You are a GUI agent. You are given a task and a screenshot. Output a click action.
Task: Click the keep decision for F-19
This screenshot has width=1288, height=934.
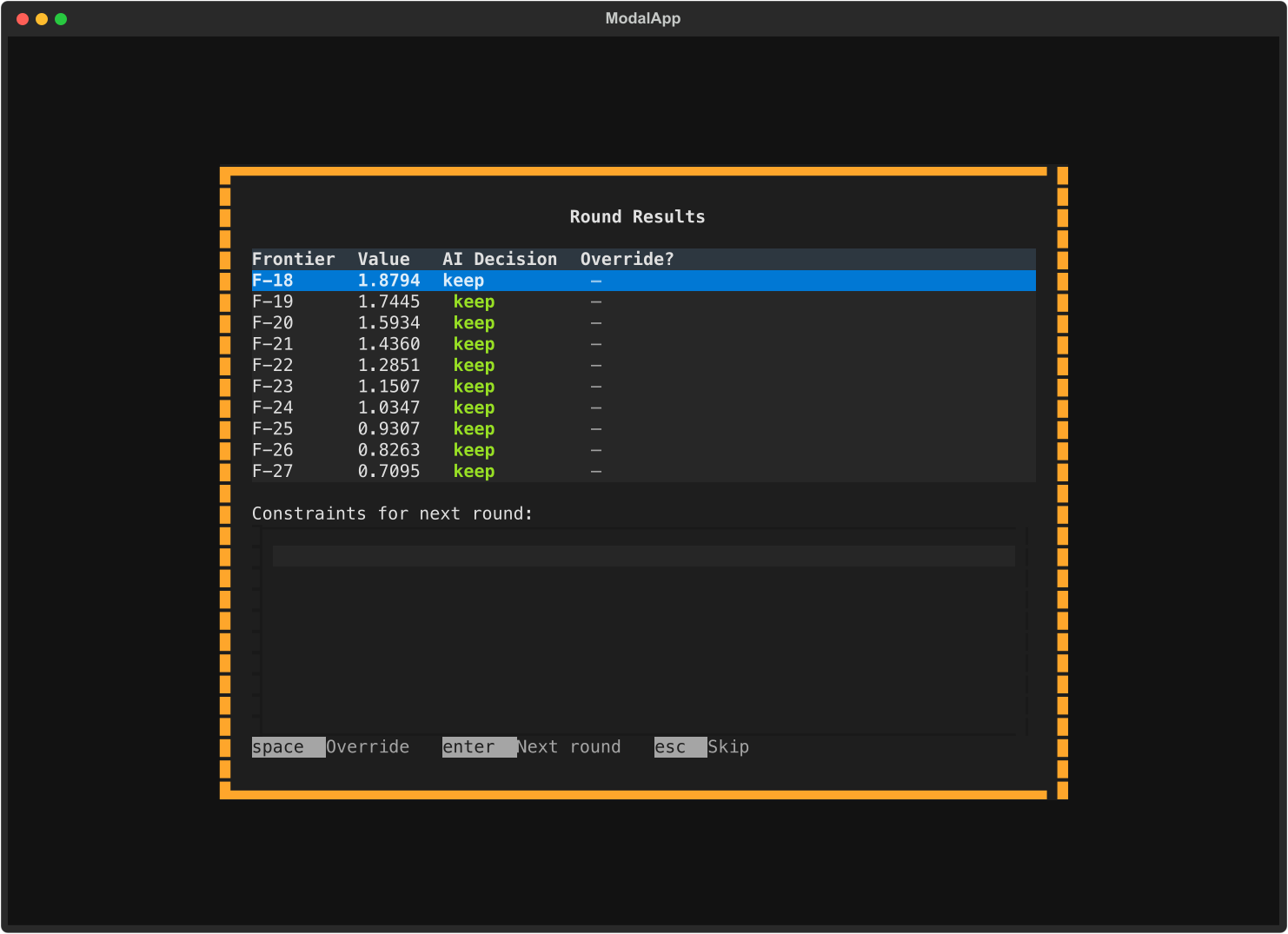coord(474,301)
